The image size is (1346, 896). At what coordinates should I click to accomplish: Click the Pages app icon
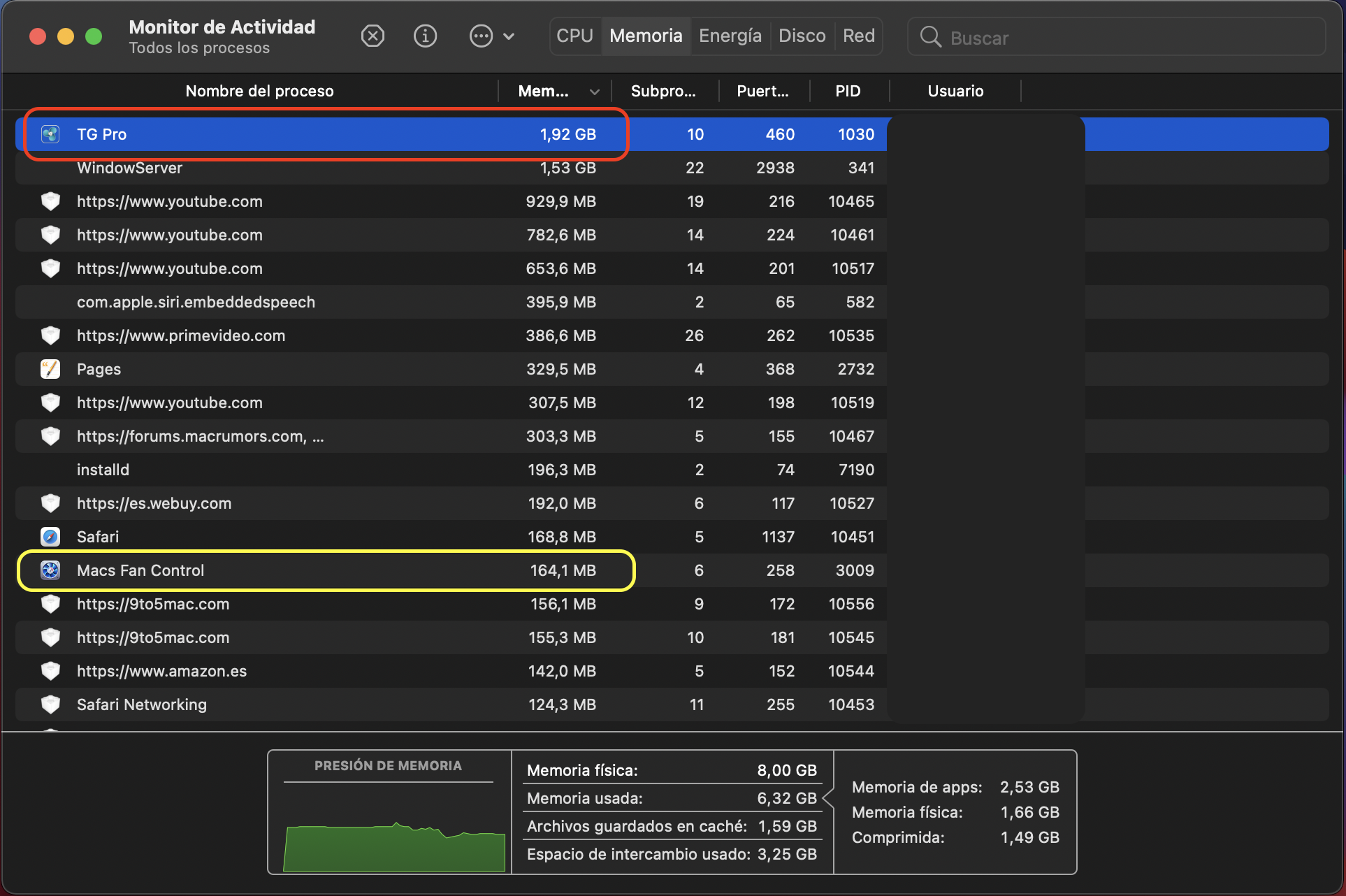(50, 369)
